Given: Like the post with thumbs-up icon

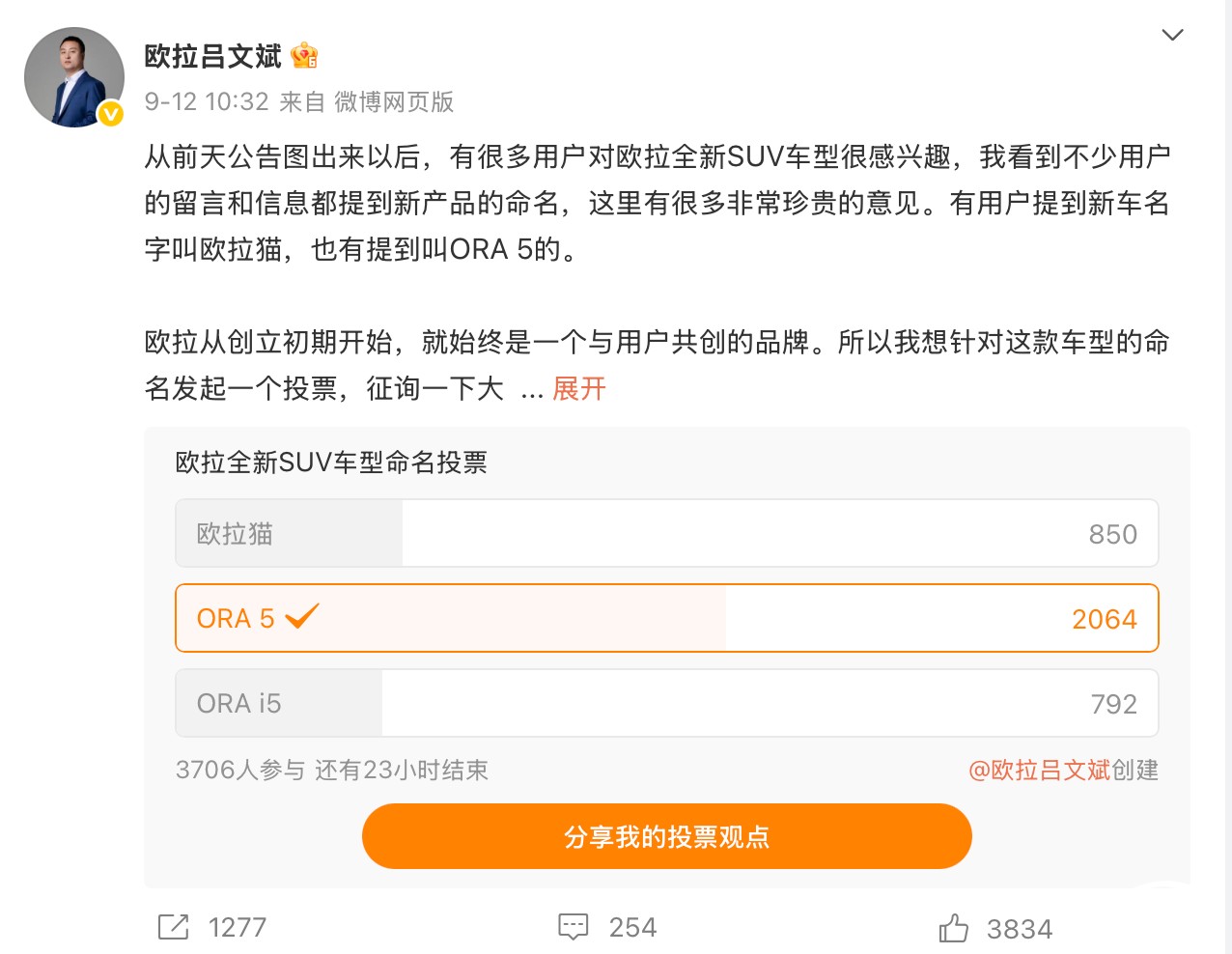Looking at the screenshot, I should pyautogui.click(x=953, y=928).
